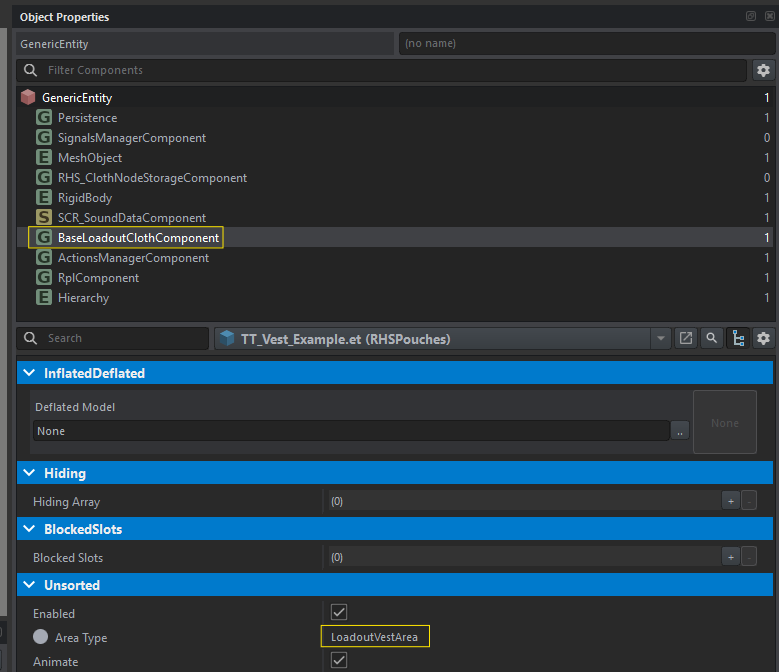
Task: Collapse the InflatedDeflated section
Action: 28,373
